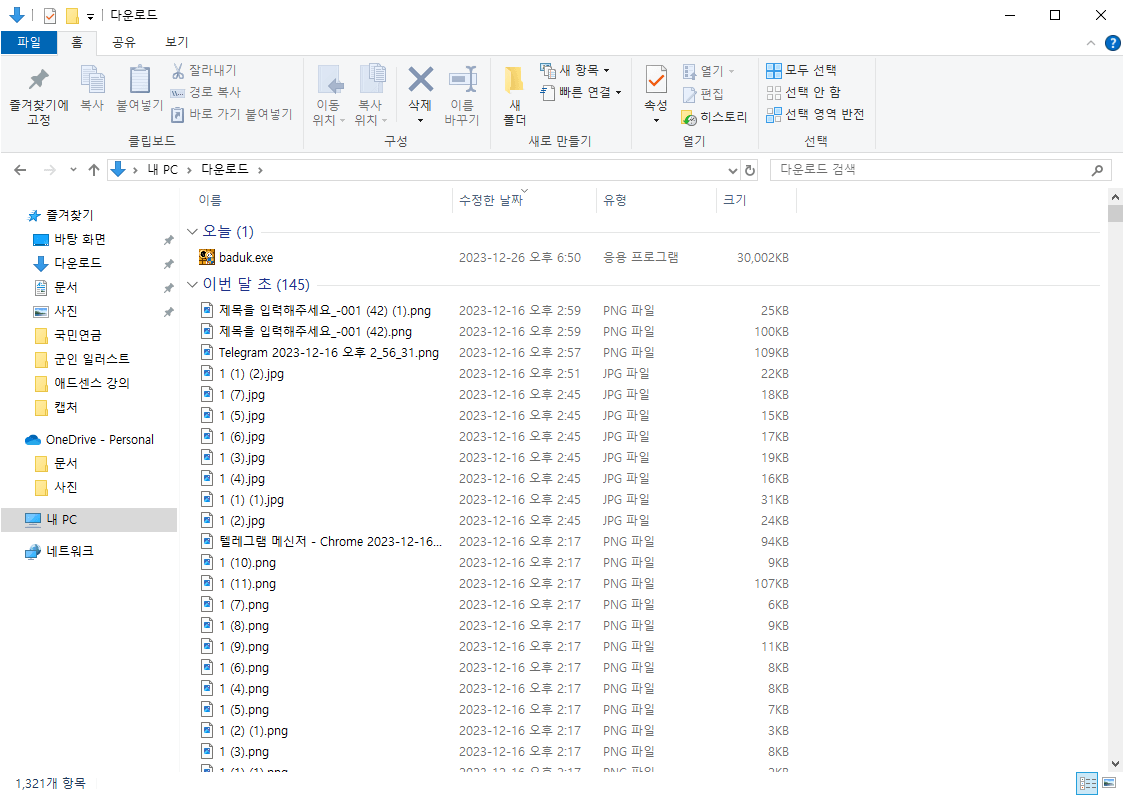This screenshot has width=1123, height=795.
Task: Select 텔레그램 메신저 - Chrome file
Action: coord(330,541)
